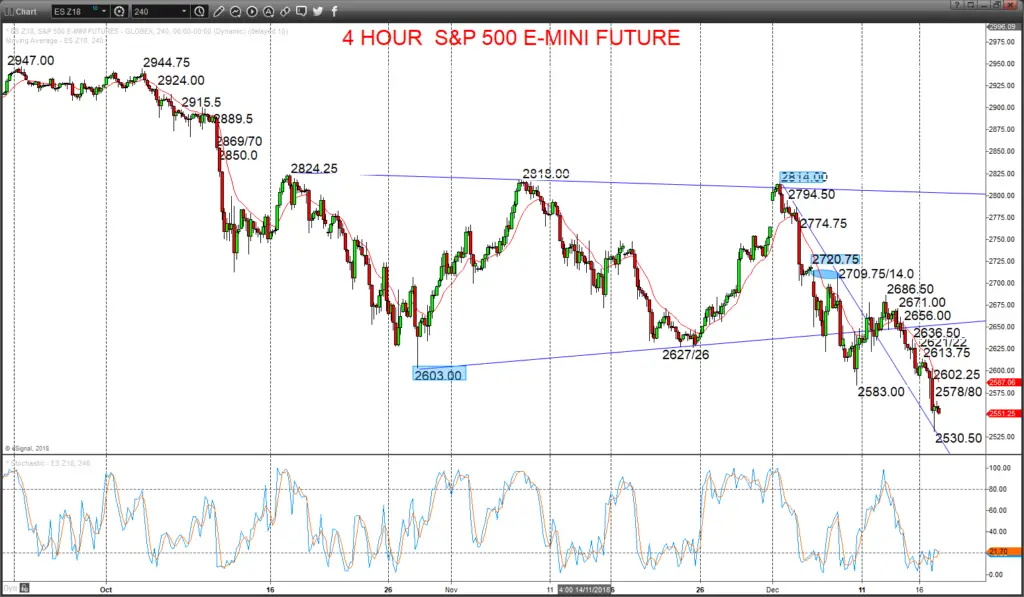Screen dimensions: 1024x597
Task: Expand the 240 interval dropdown arrow
Action: (184, 11)
